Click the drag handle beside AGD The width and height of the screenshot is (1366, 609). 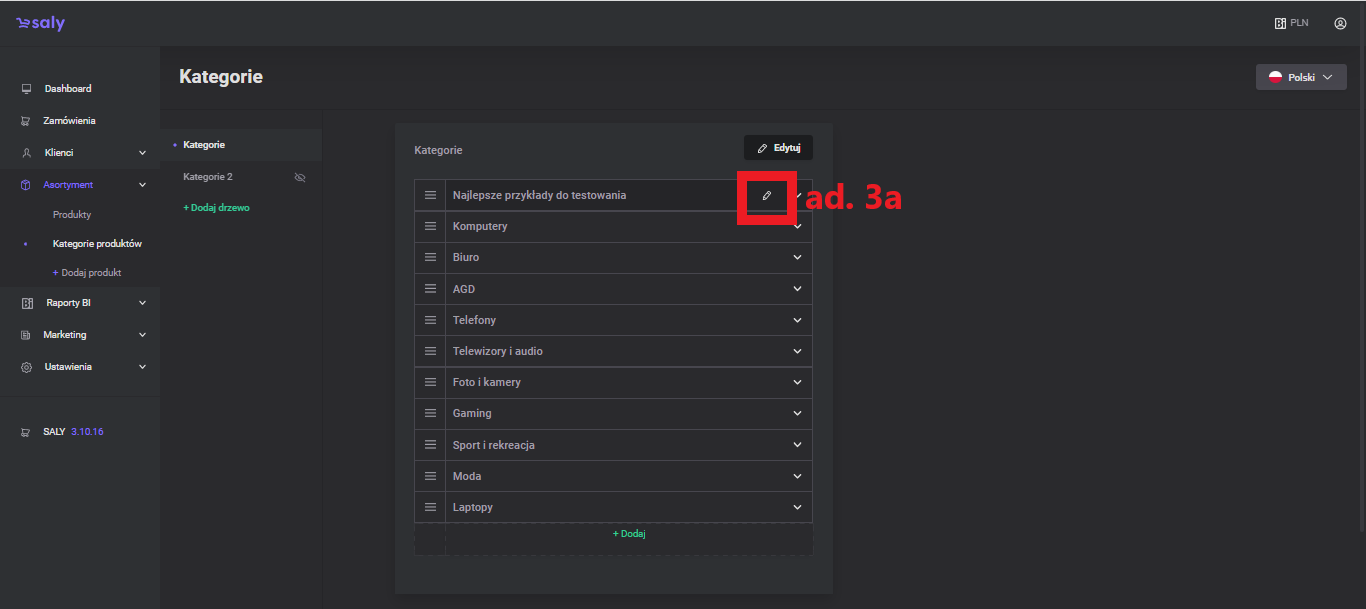(x=430, y=289)
